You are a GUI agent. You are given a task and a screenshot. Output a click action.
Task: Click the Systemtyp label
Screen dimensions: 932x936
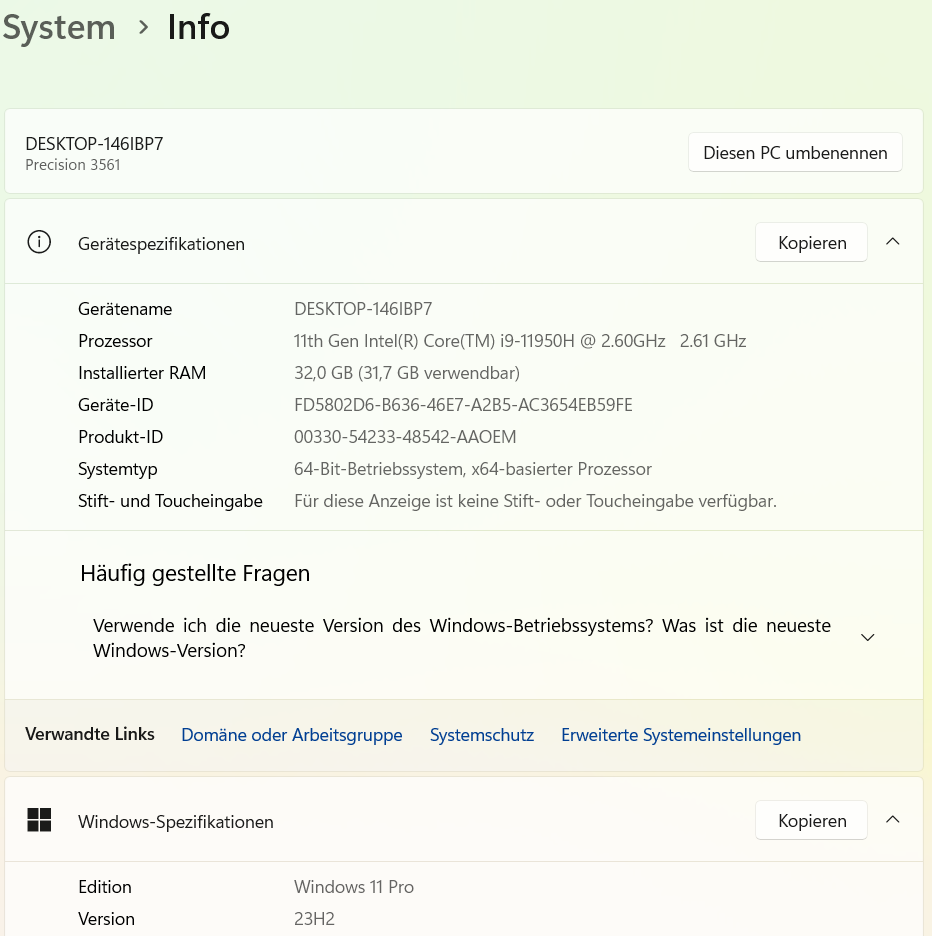(x=118, y=469)
